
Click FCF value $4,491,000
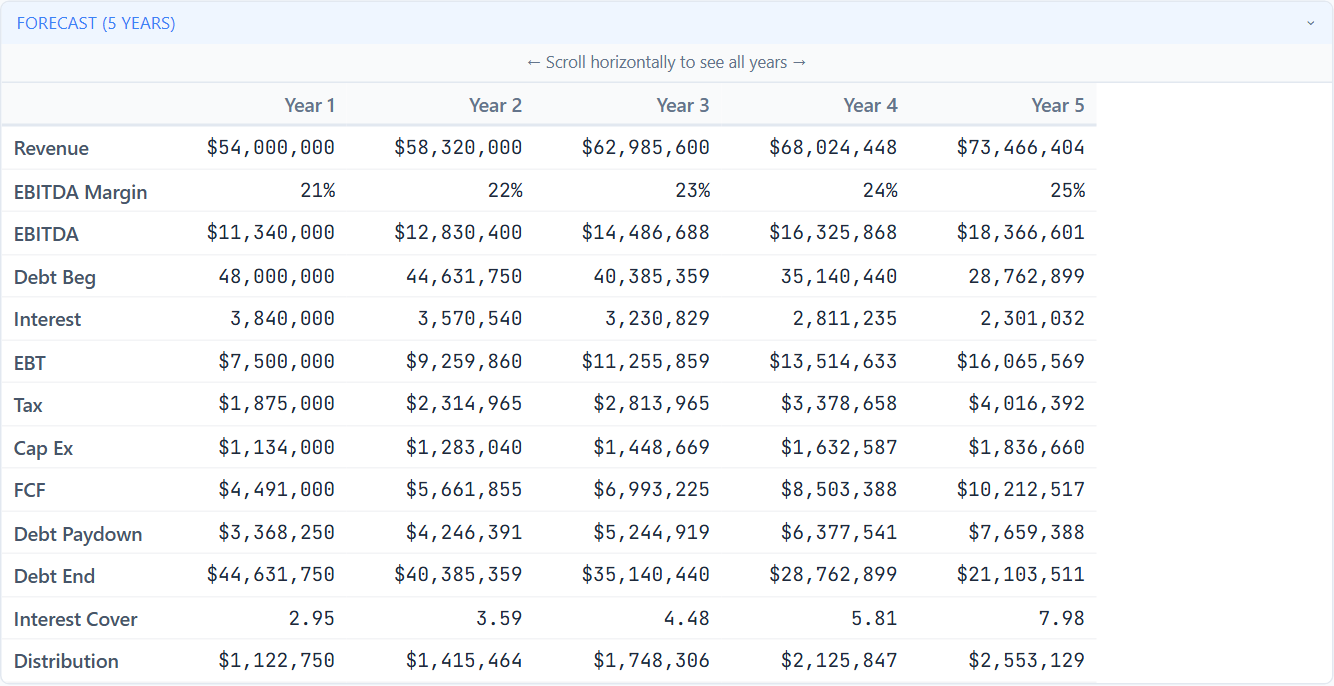(277, 489)
